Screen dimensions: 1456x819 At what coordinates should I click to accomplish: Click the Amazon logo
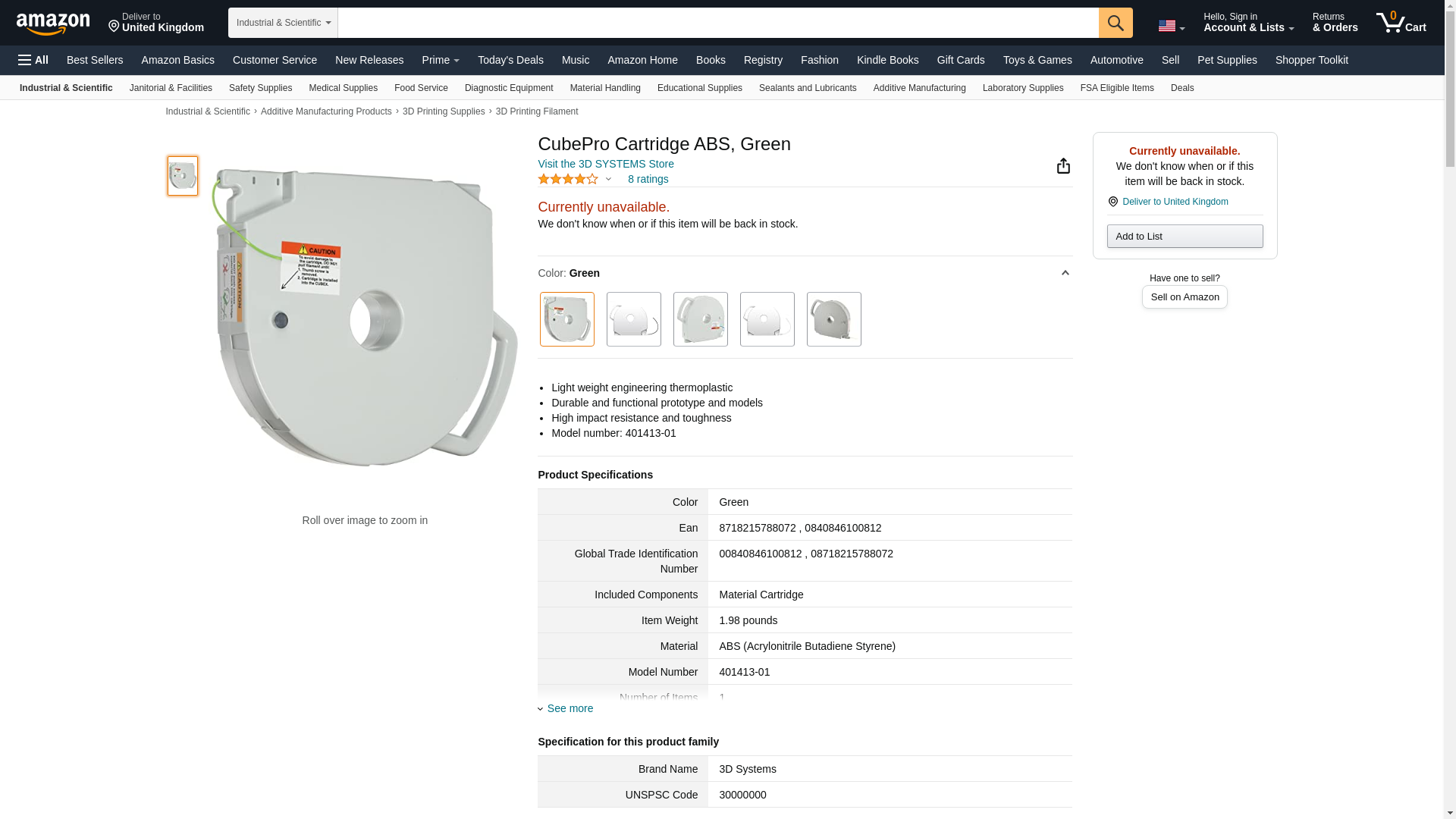pyautogui.click(x=53, y=24)
